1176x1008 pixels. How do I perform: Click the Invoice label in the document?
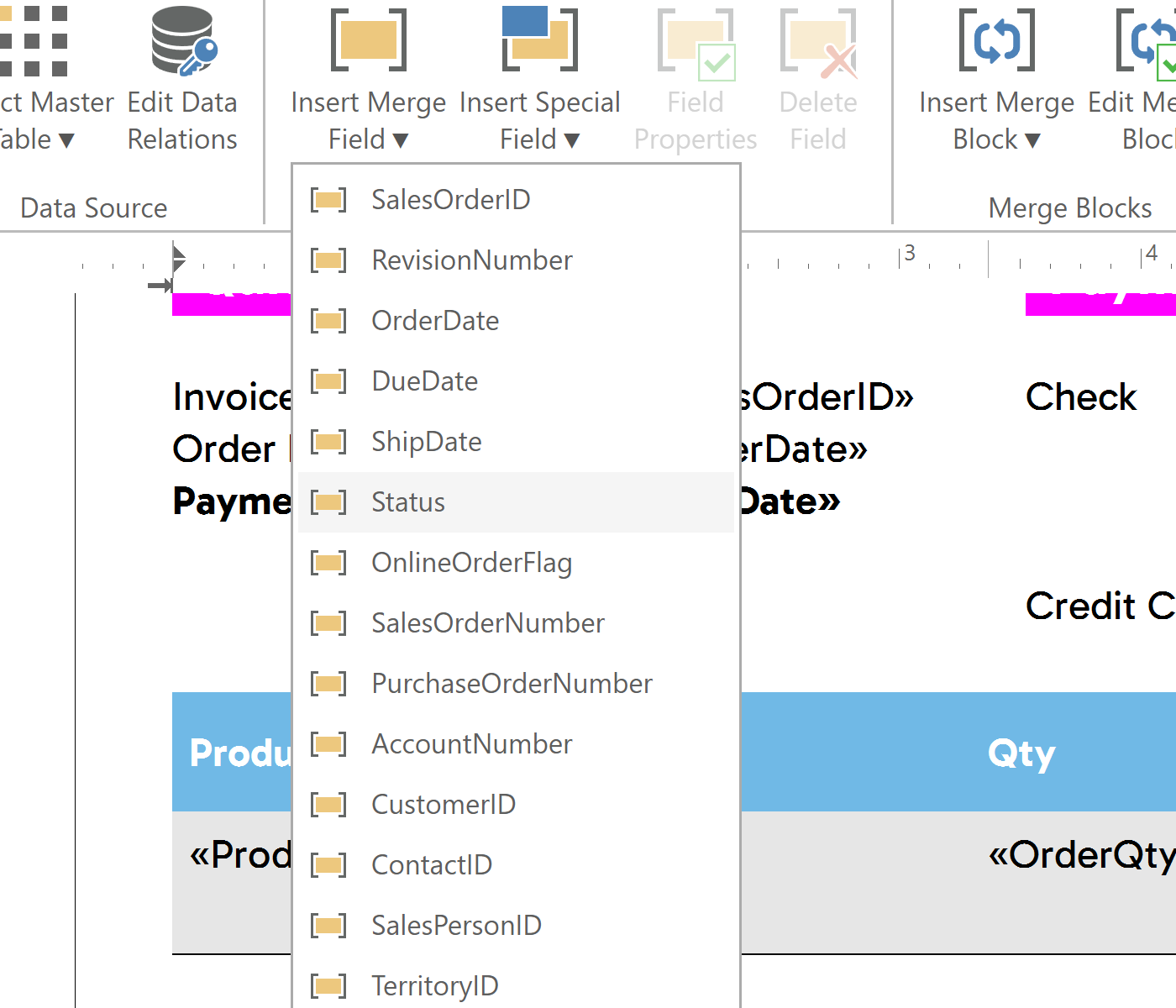pyautogui.click(x=232, y=396)
